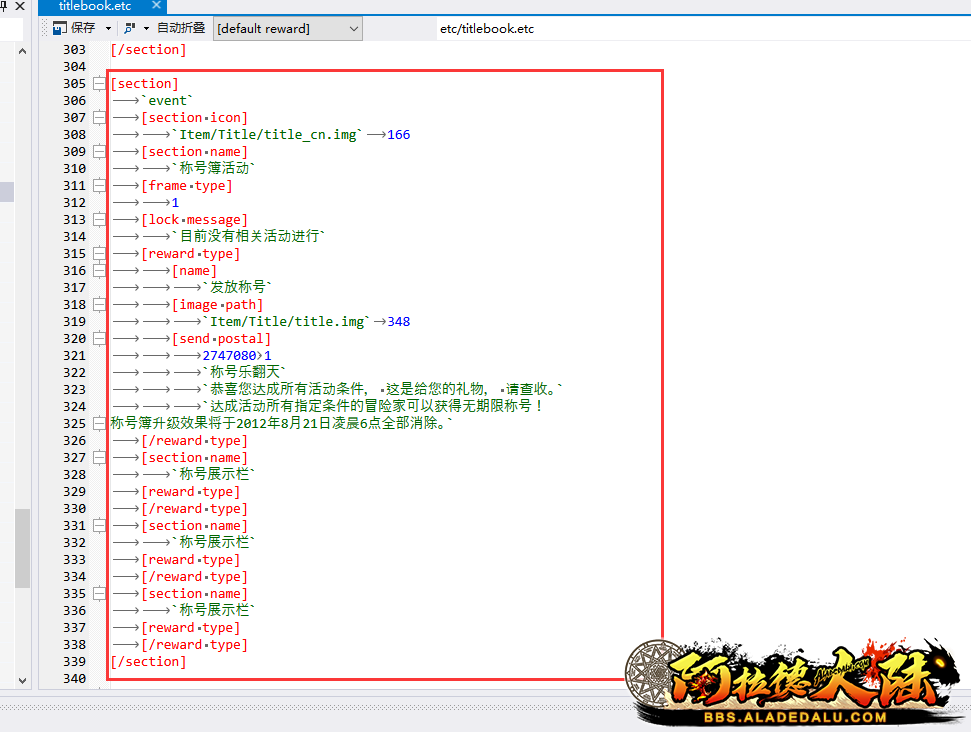Click the pin icon on left panel
Screen dimensions: 971x732
[4, 7]
